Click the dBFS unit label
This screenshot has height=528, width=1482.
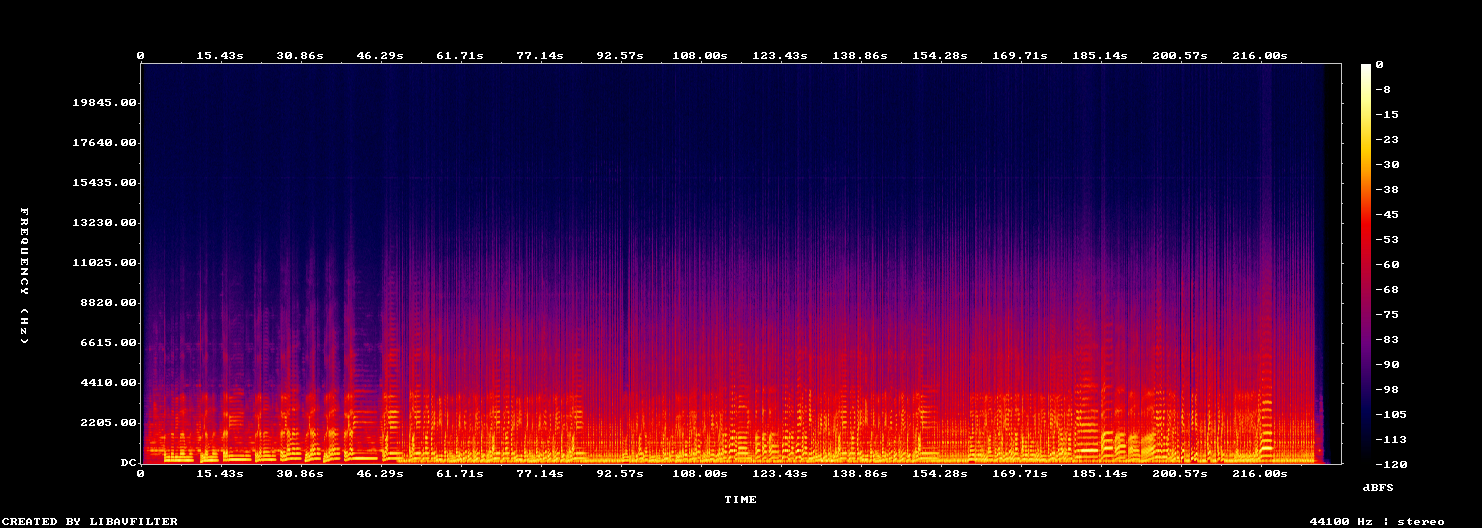1378,487
